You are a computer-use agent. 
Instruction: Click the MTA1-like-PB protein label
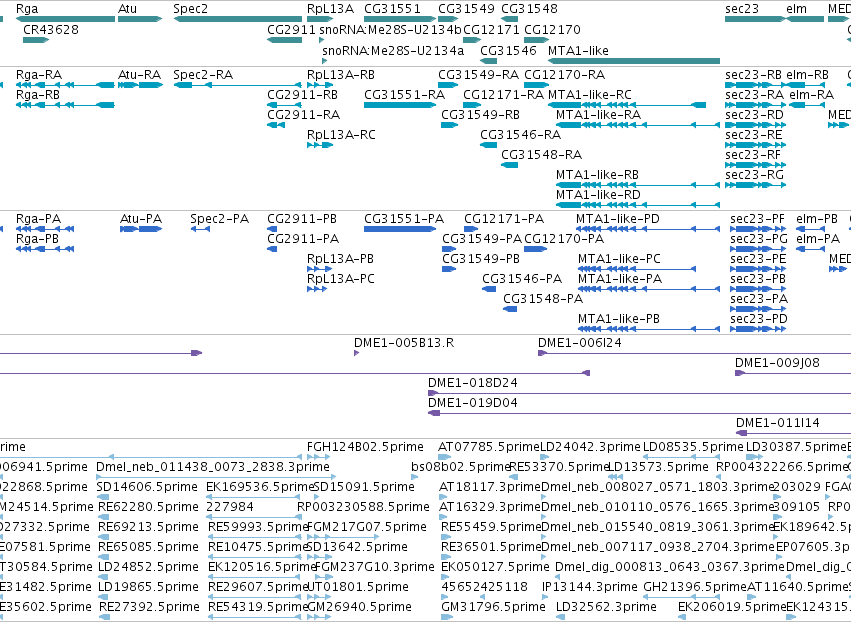click(619, 318)
